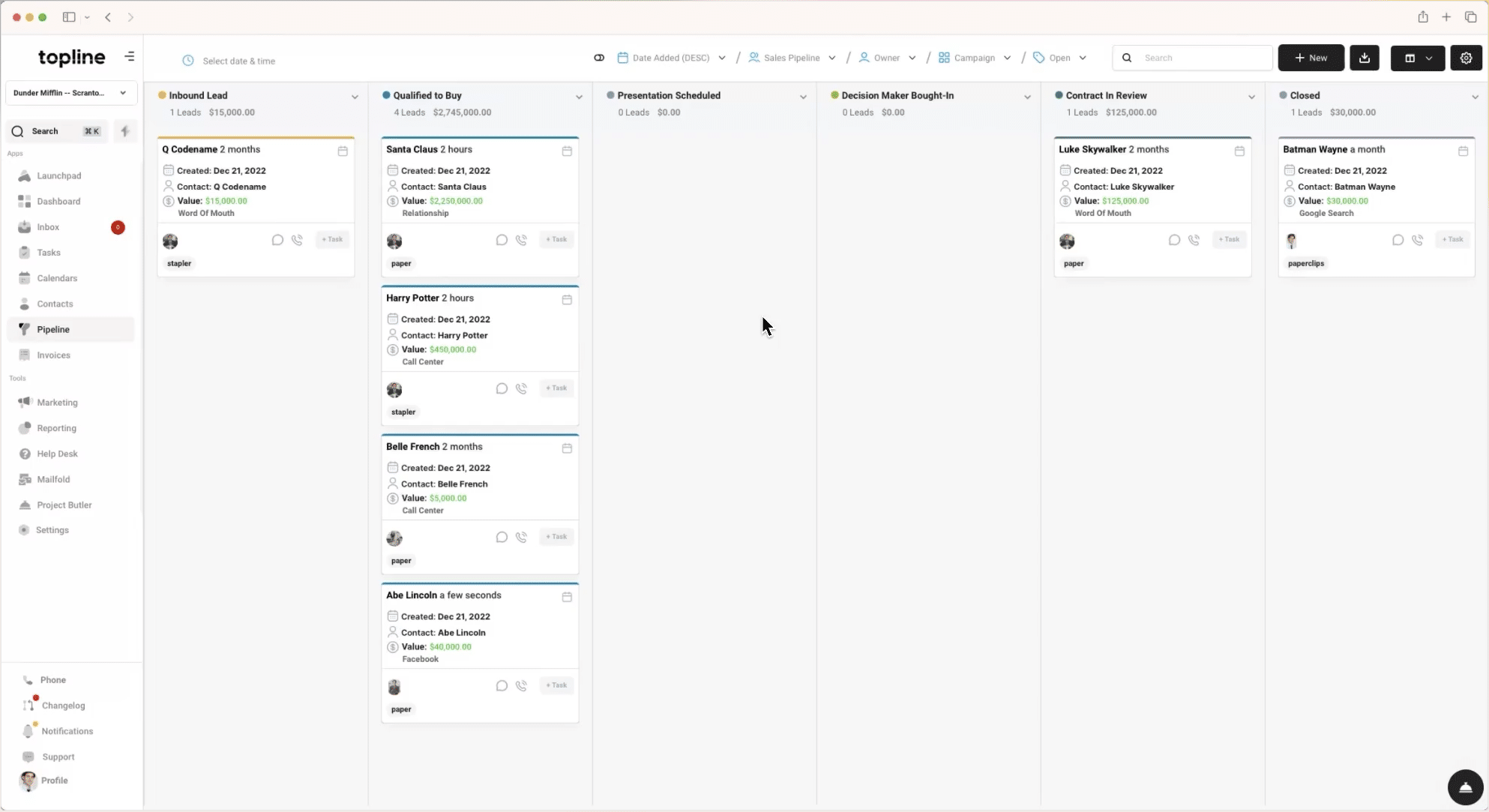The width and height of the screenshot is (1489, 812).
Task: Open Calendars in the sidebar
Action: click(57, 278)
